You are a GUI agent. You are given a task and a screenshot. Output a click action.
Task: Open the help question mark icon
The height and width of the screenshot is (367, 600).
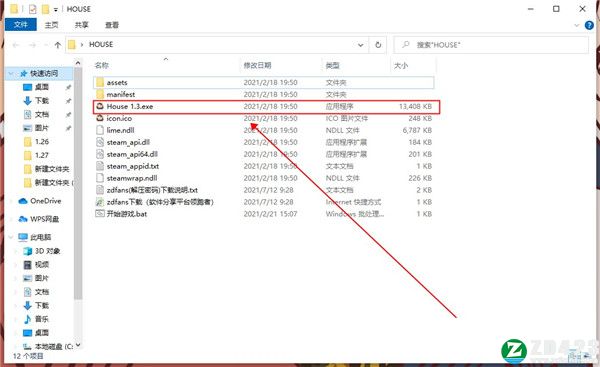[x=589, y=25]
